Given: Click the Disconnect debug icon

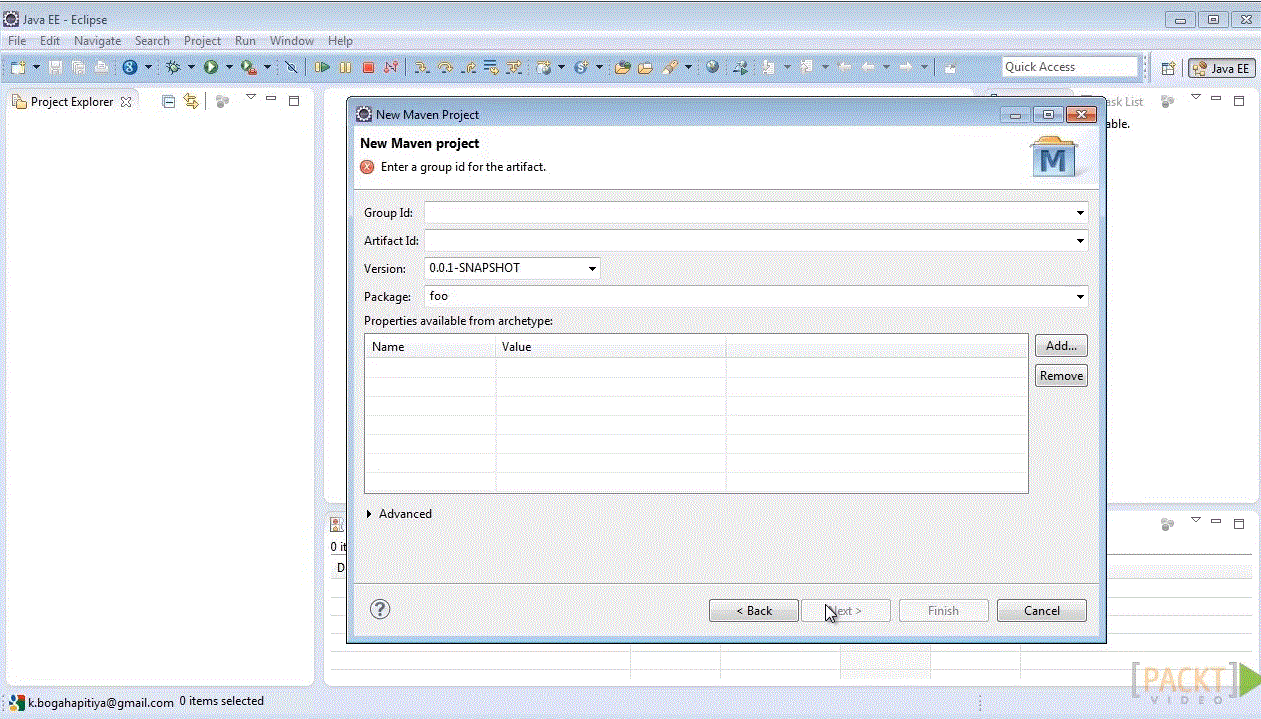Looking at the screenshot, I should point(391,67).
